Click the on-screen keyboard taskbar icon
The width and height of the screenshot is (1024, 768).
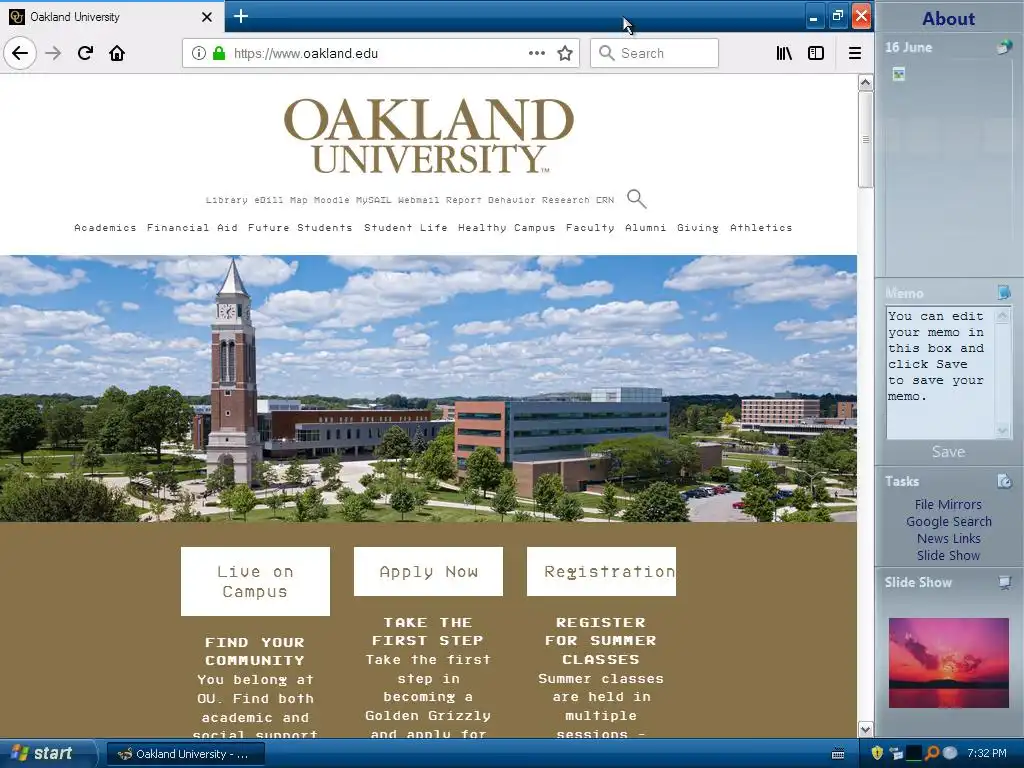coord(838,754)
